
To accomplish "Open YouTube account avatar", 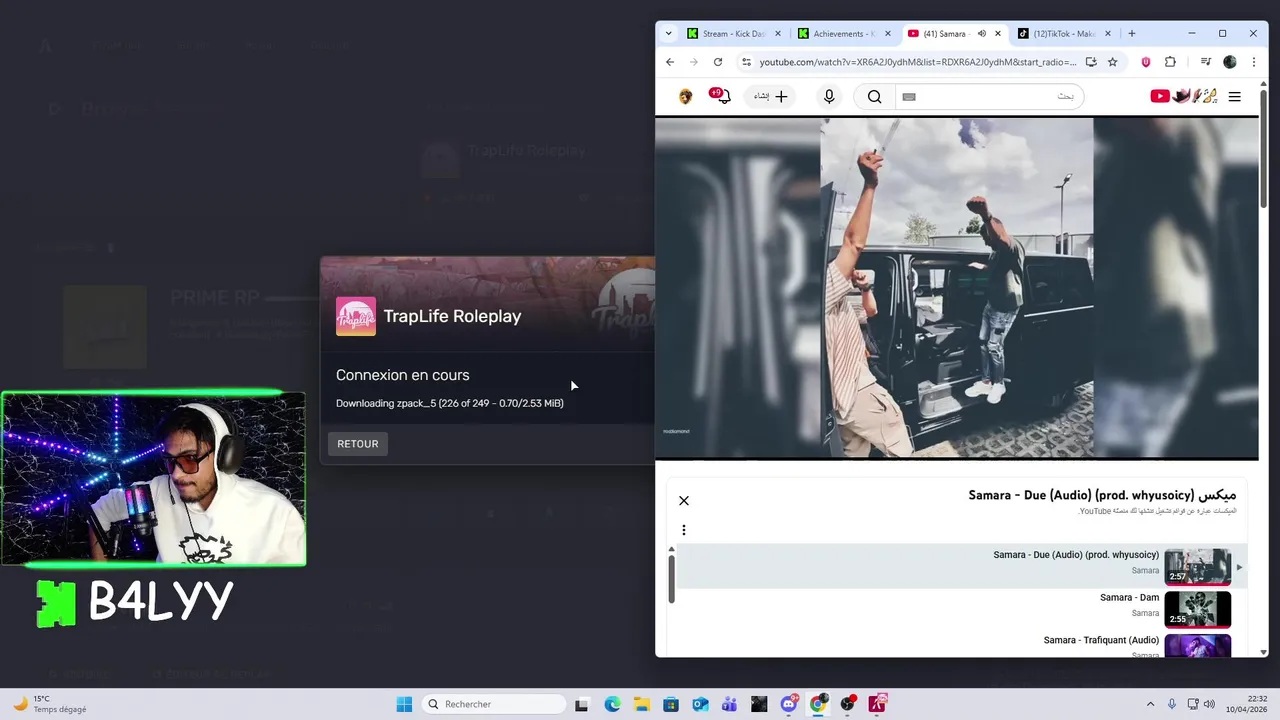I will tap(685, 96).
